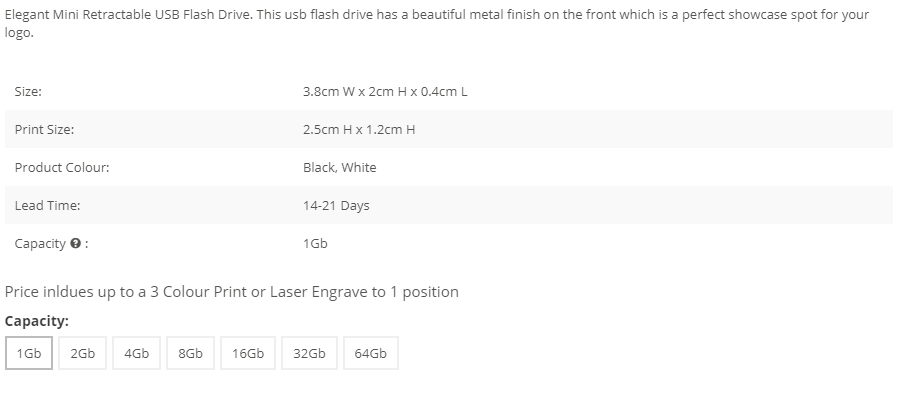Click the price includes print note text
This screenshot has width=898, height=410.
point(231,292)
